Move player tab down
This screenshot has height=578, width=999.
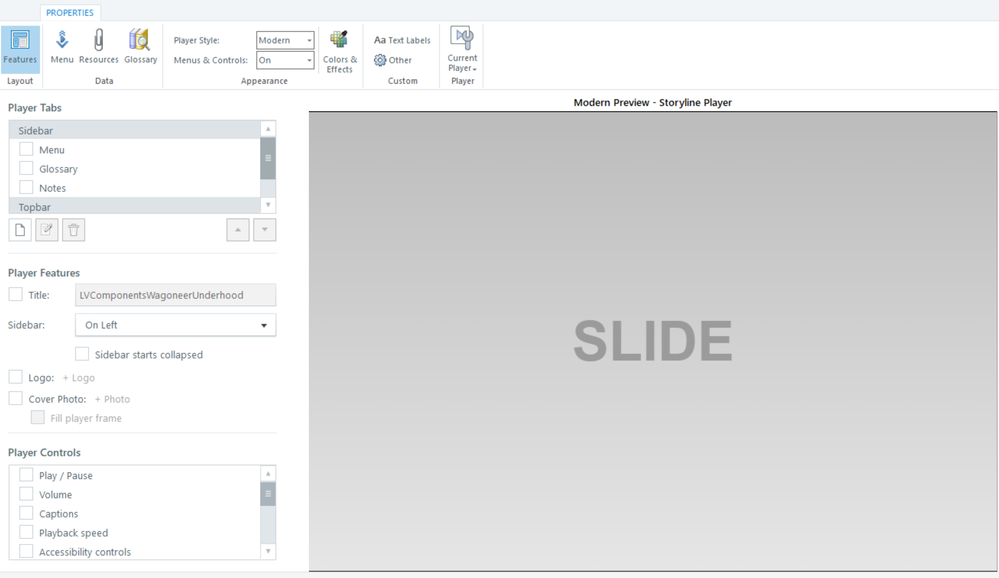(x=264, y=230)
